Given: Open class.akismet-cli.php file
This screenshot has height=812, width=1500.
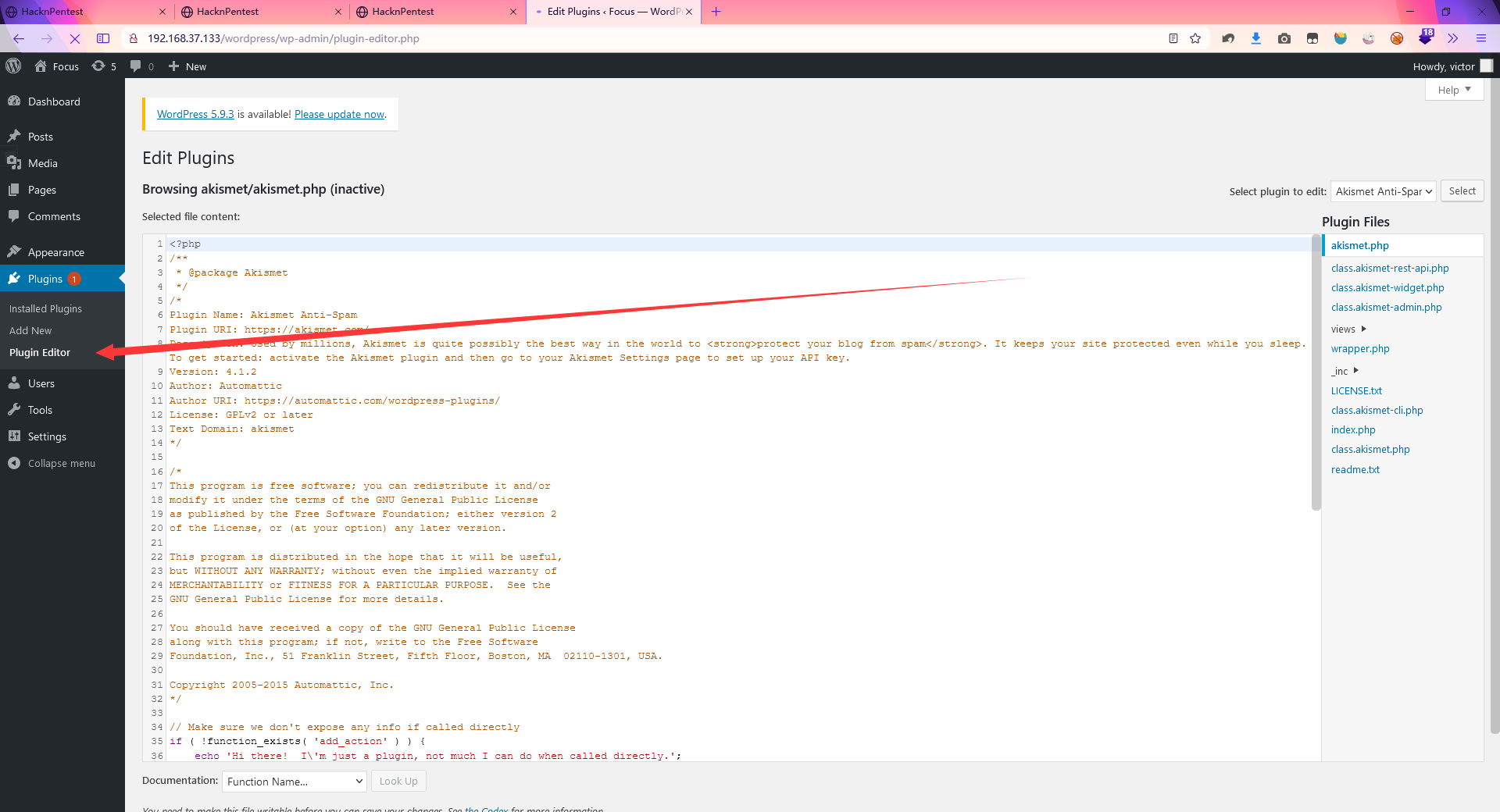Looking at the screenshot, I should coord(1377,410).
